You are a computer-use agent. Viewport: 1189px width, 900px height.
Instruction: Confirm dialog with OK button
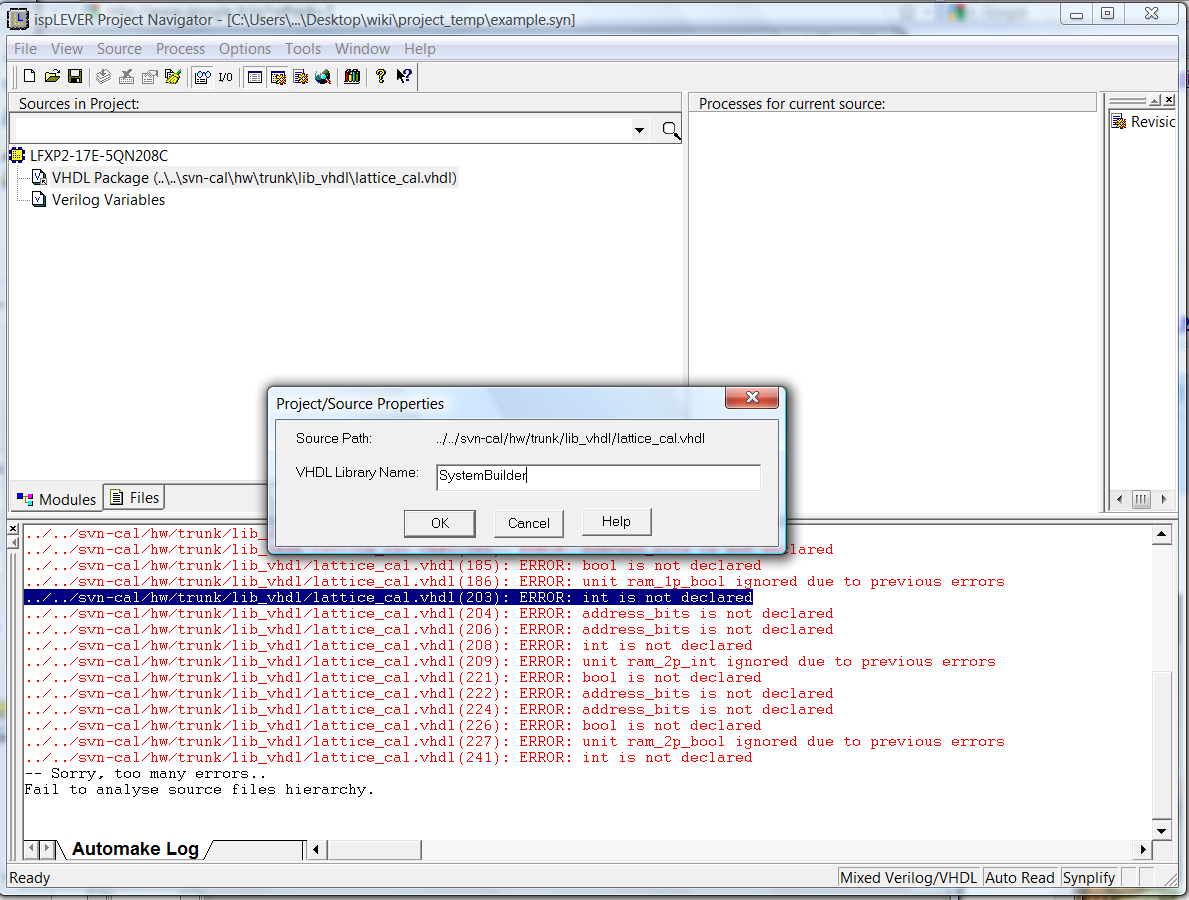point(440,523)
